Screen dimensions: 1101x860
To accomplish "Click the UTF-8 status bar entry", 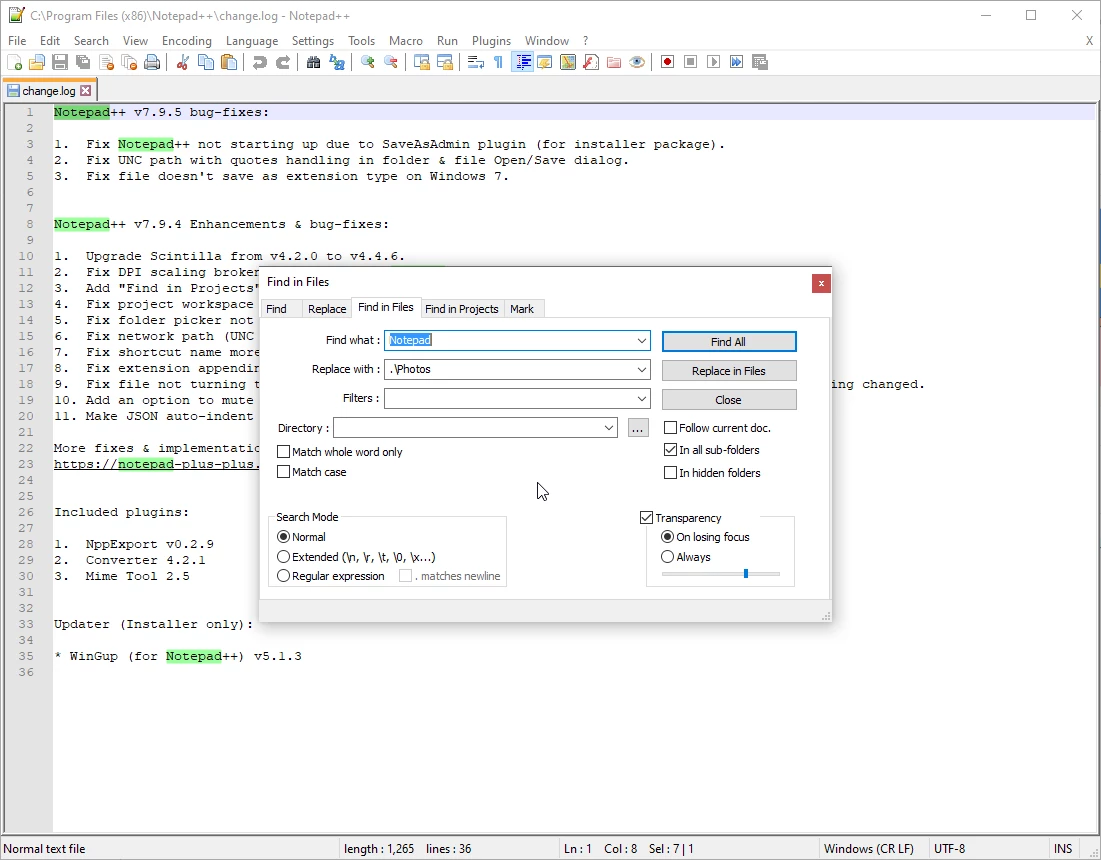I will [949, 849].
